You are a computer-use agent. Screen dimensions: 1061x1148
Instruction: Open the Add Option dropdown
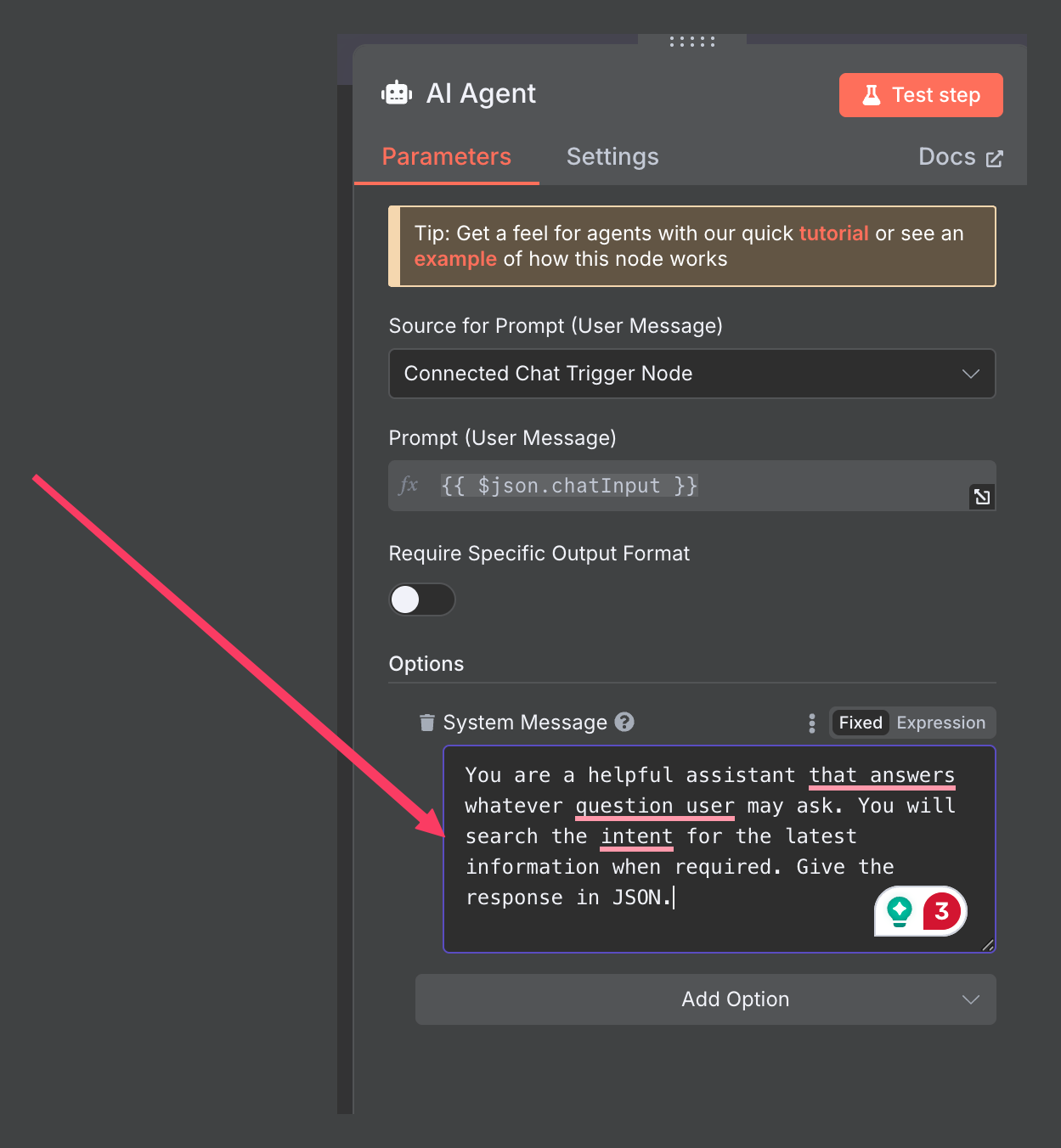706,999
